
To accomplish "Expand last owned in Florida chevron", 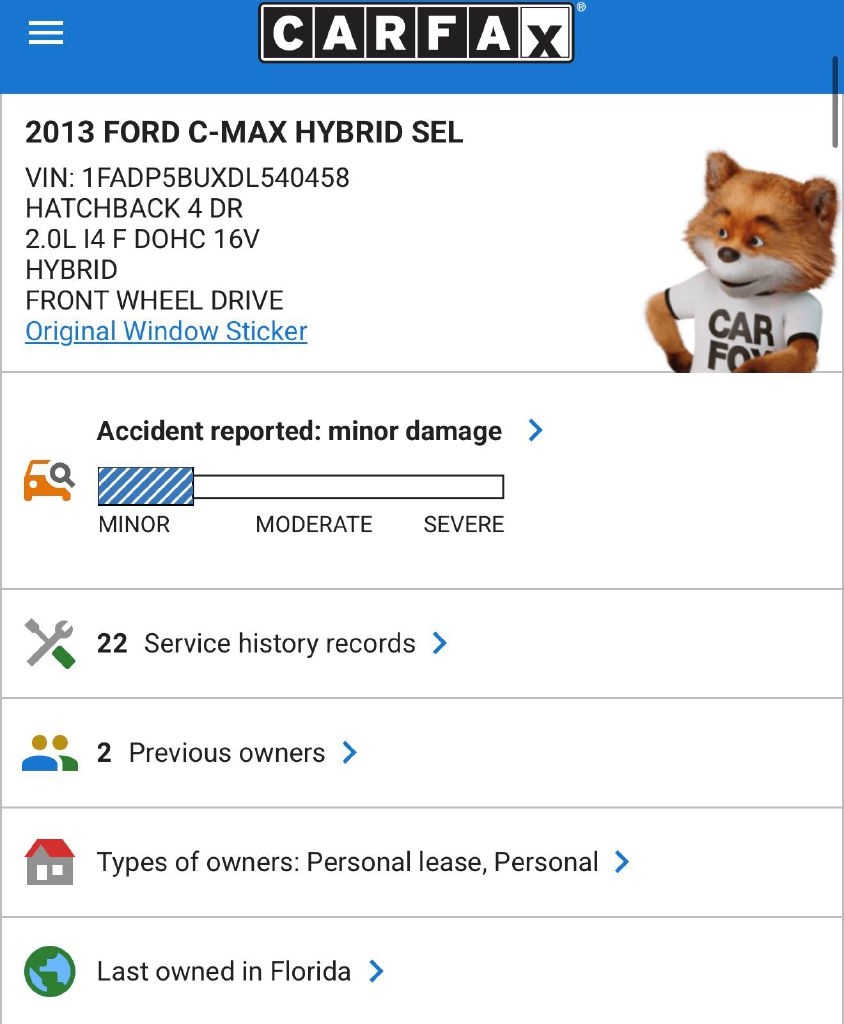I will (x=376, y=970).
